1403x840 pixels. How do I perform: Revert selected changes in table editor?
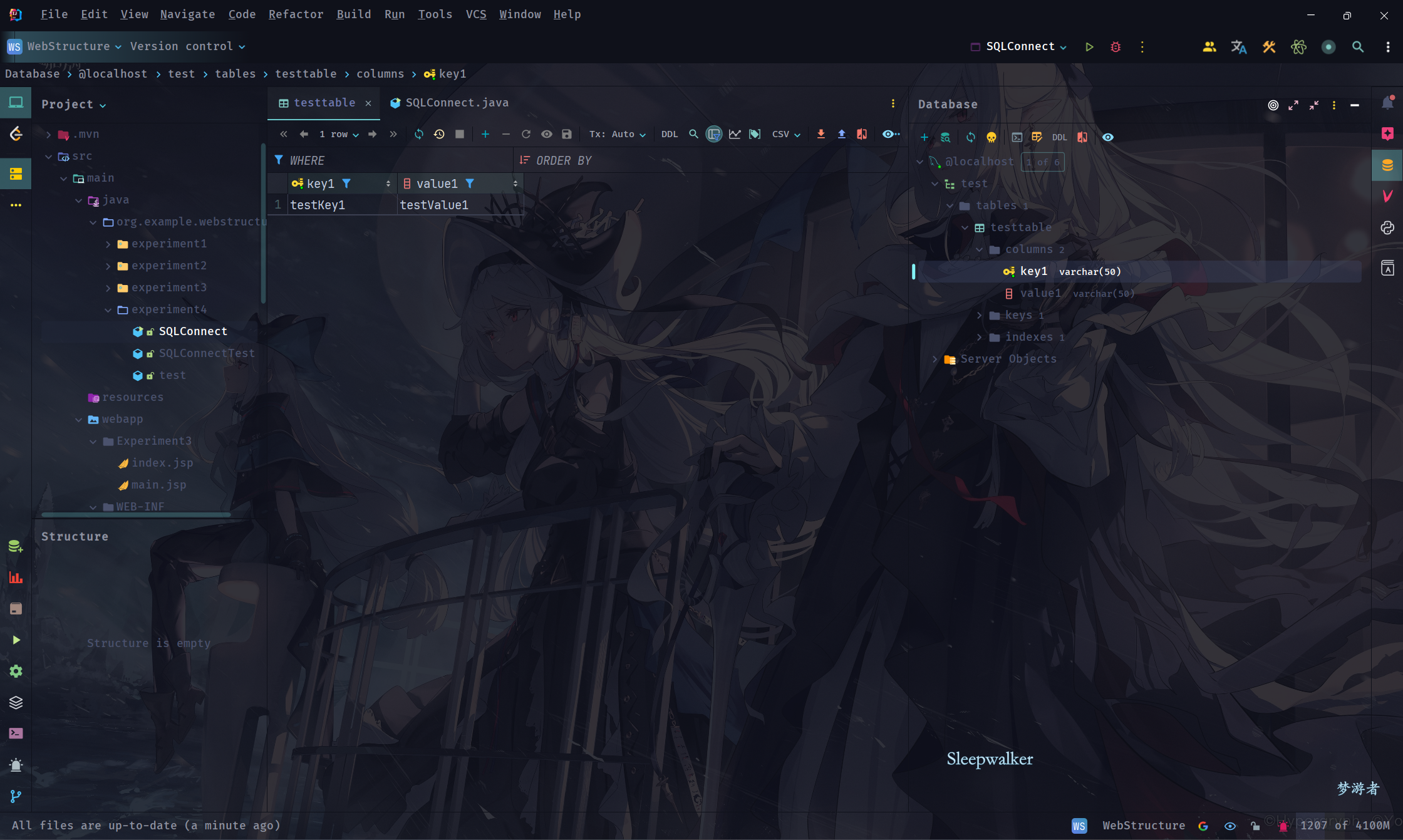tap(526, 134)
